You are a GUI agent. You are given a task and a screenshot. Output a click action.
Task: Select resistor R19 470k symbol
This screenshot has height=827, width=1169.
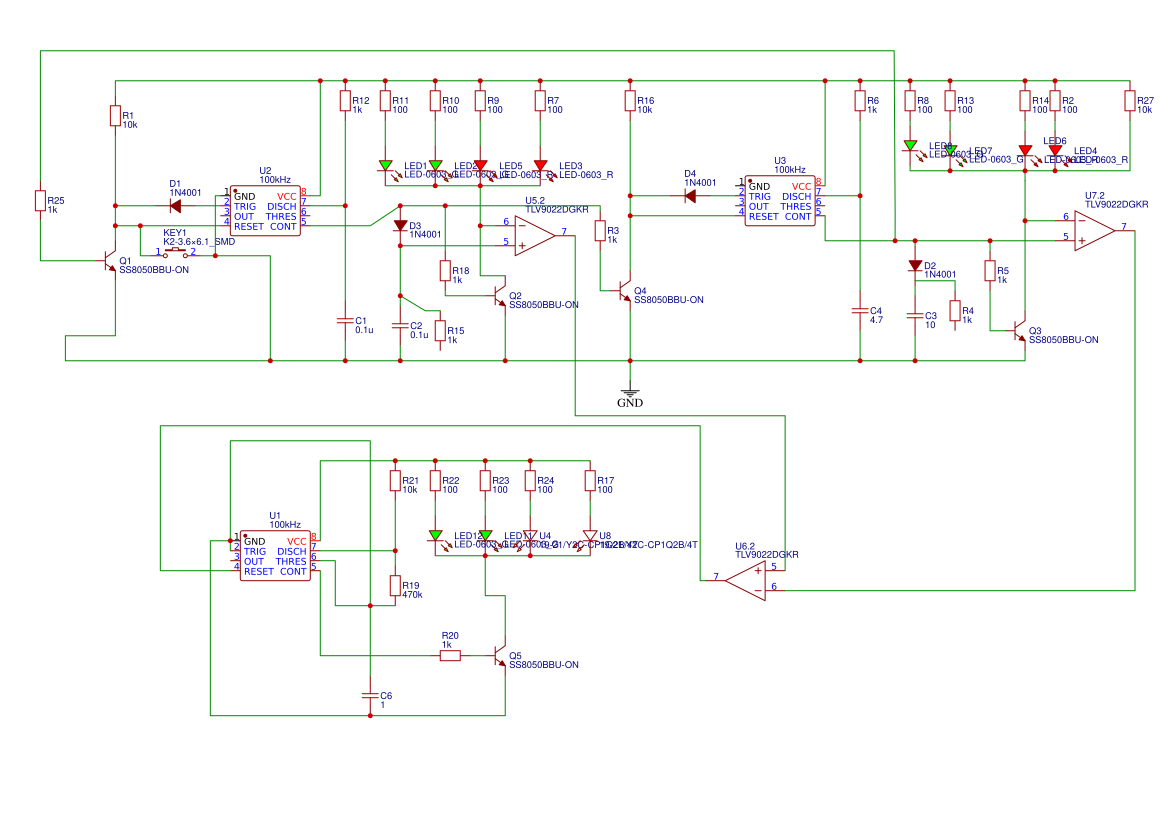[395, 586]
